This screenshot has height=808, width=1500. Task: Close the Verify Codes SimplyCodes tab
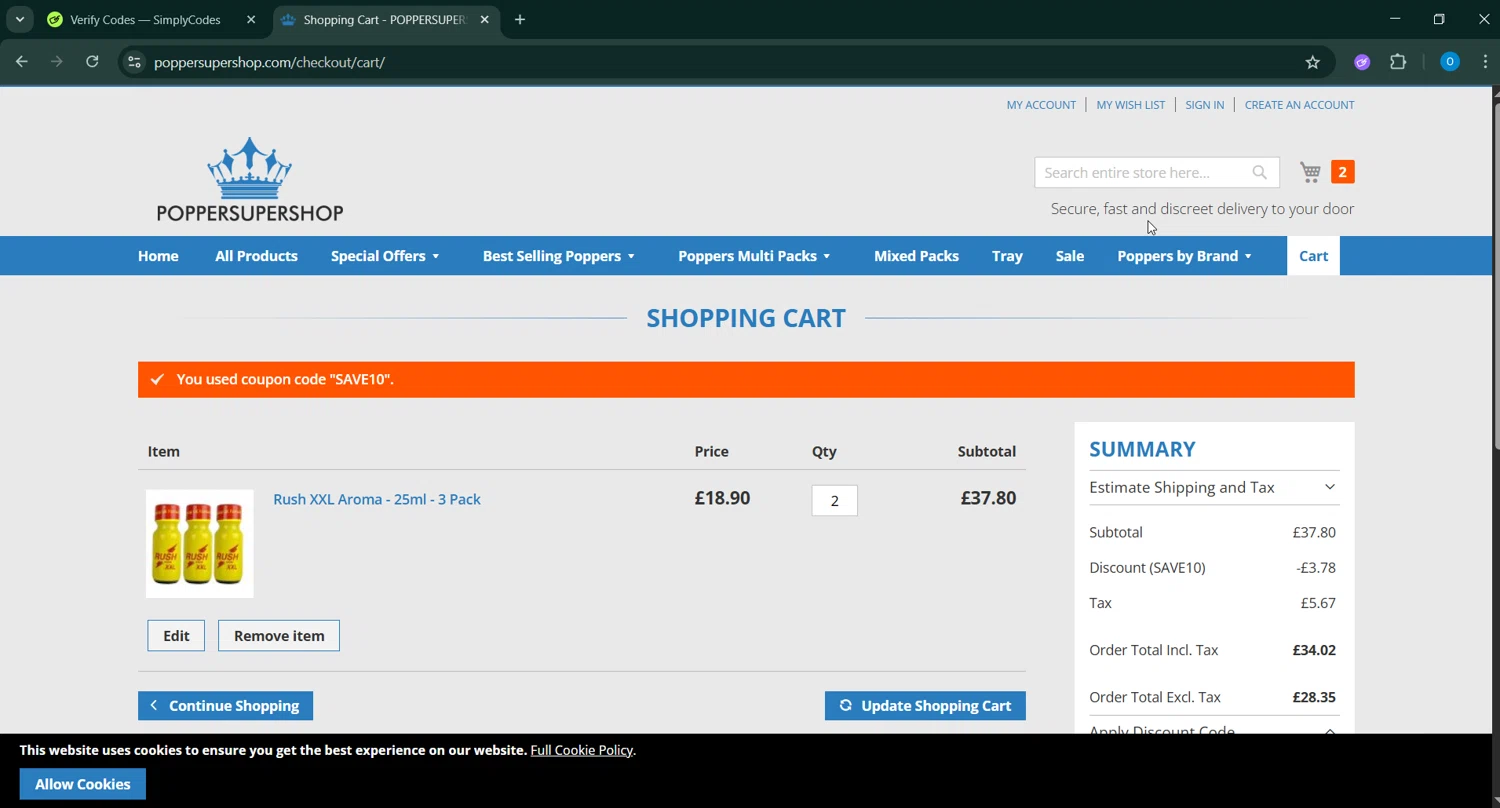(251, 20)
